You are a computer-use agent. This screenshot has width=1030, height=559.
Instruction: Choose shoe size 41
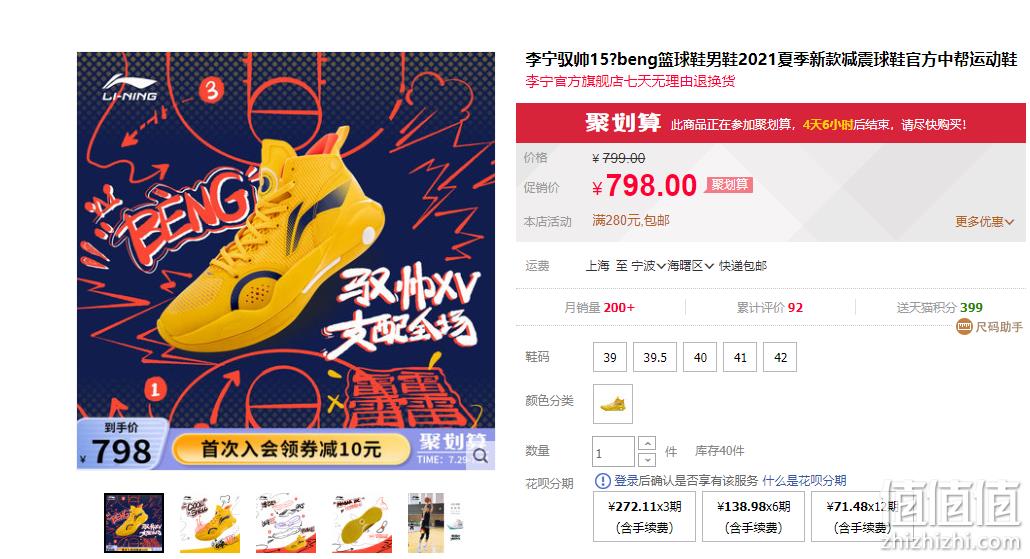(740, 357)
